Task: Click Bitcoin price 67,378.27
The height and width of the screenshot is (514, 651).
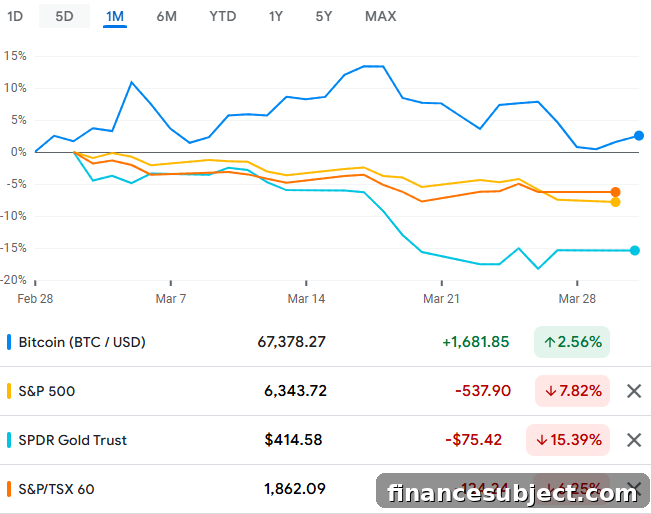Action: (x=291, y=342)
